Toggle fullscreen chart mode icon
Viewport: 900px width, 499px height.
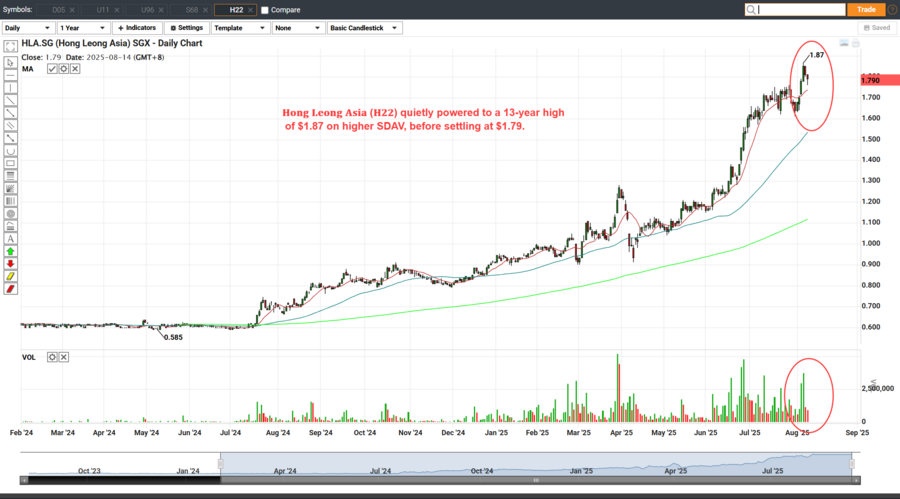(x=10, y=47)
